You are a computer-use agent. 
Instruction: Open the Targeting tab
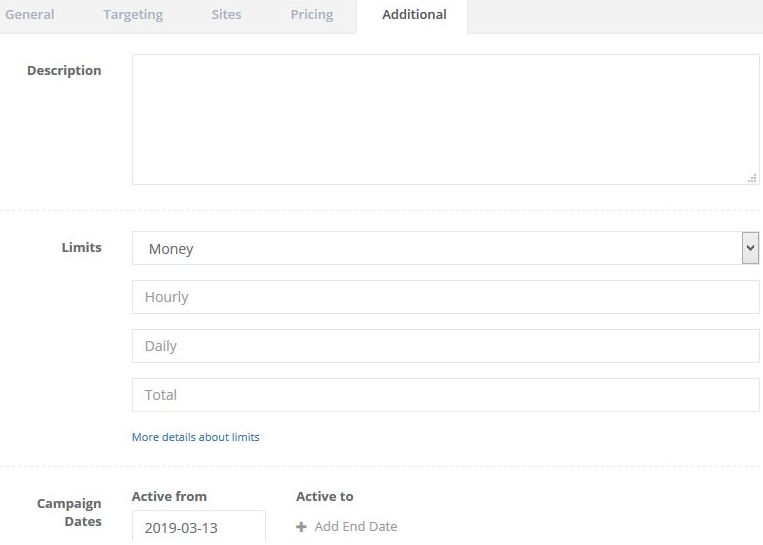click(x=133, y=15)
